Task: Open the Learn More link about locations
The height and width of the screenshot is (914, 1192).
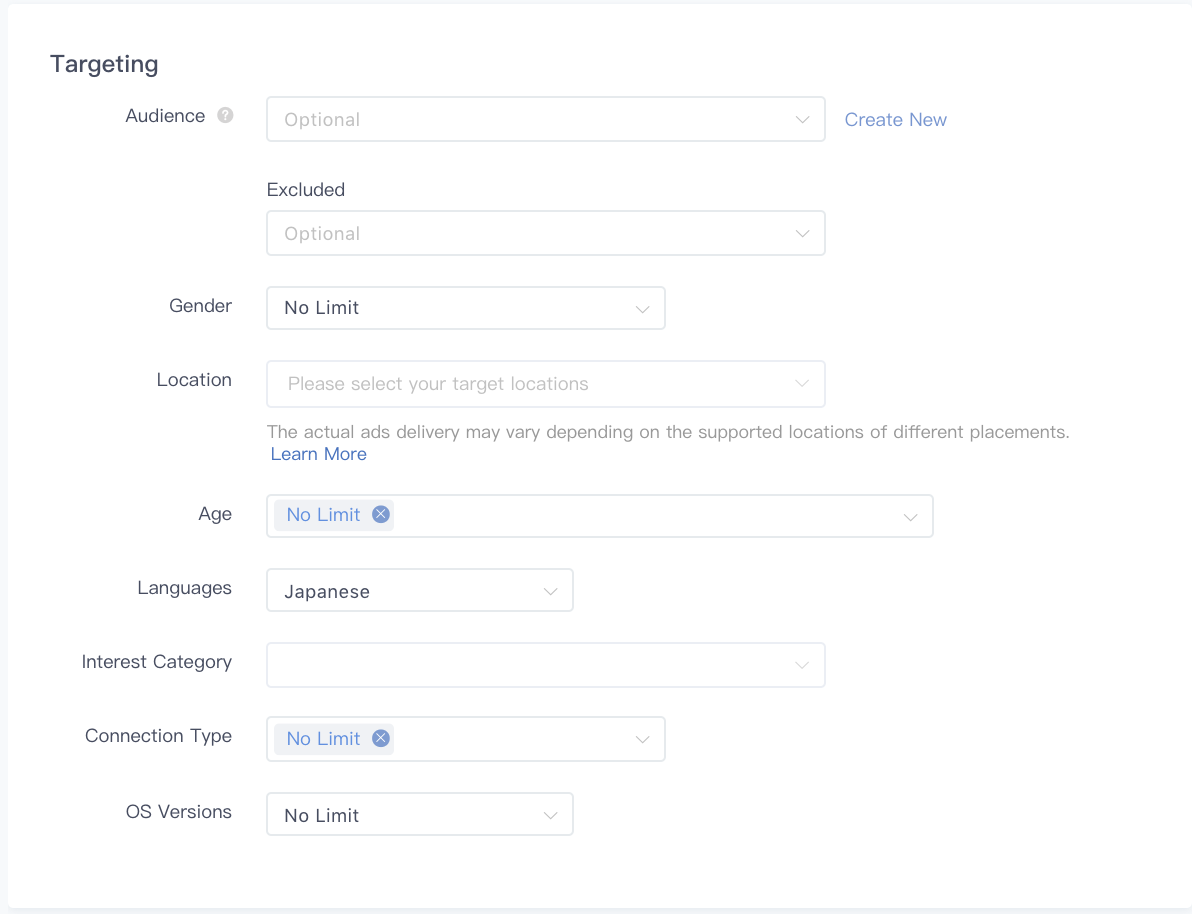Action: tap(318, 454)
